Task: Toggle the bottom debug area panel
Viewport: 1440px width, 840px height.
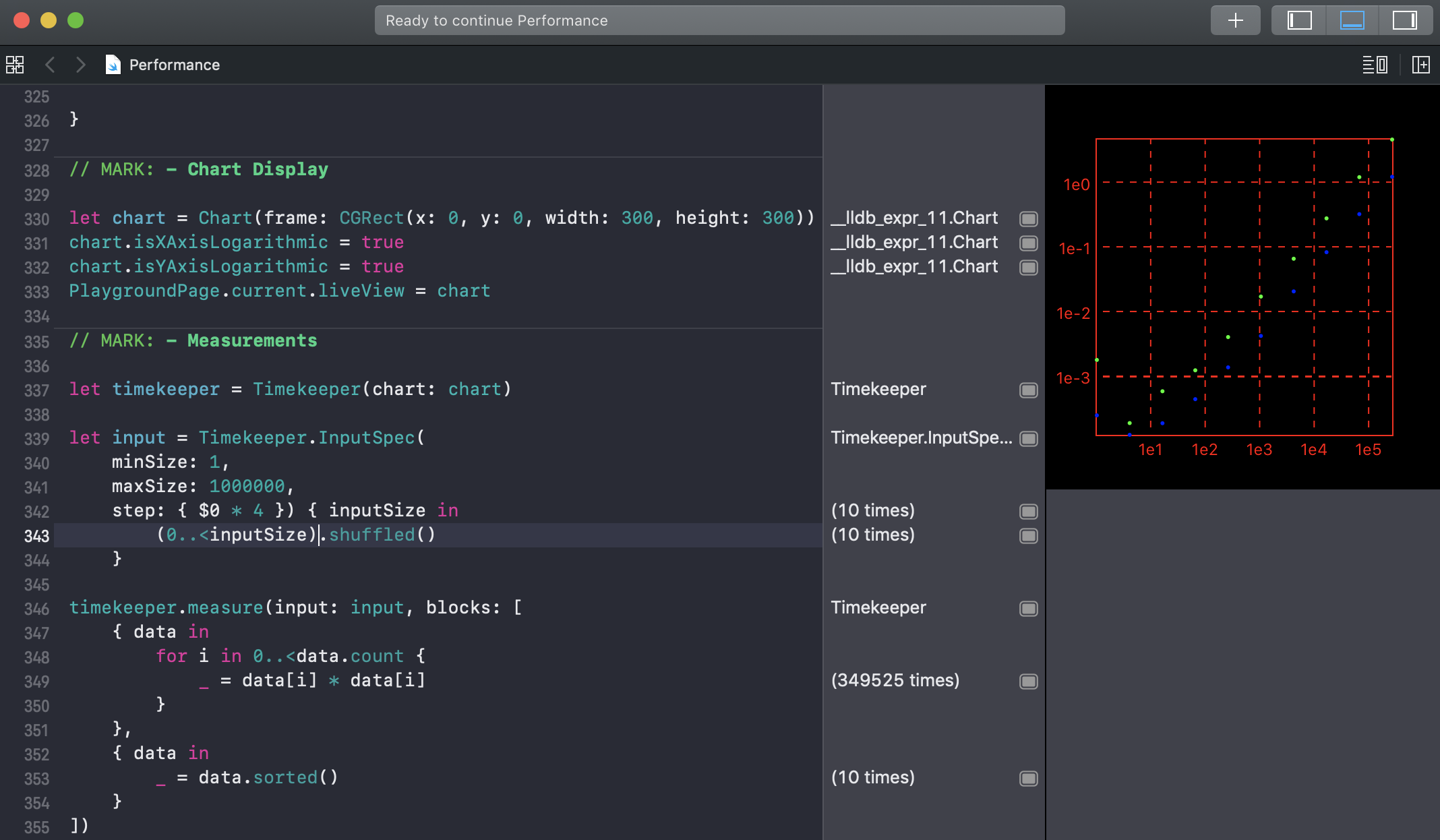Action: [x=1352, y=20]
